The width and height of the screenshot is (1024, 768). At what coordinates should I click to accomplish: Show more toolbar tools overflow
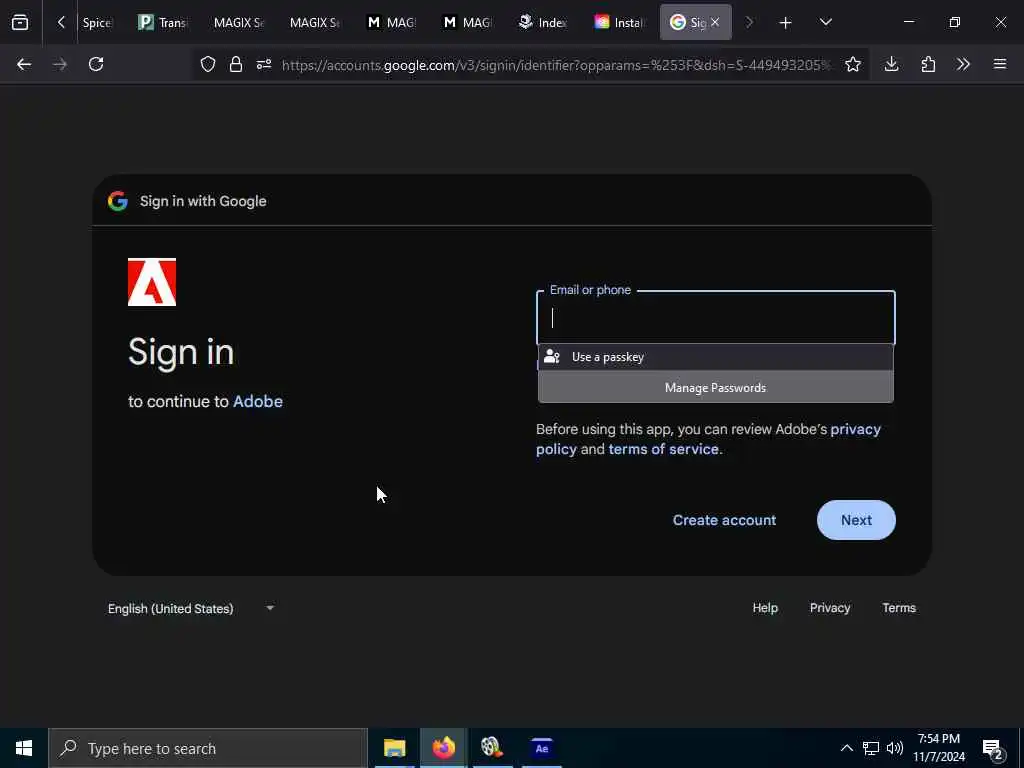963,64
